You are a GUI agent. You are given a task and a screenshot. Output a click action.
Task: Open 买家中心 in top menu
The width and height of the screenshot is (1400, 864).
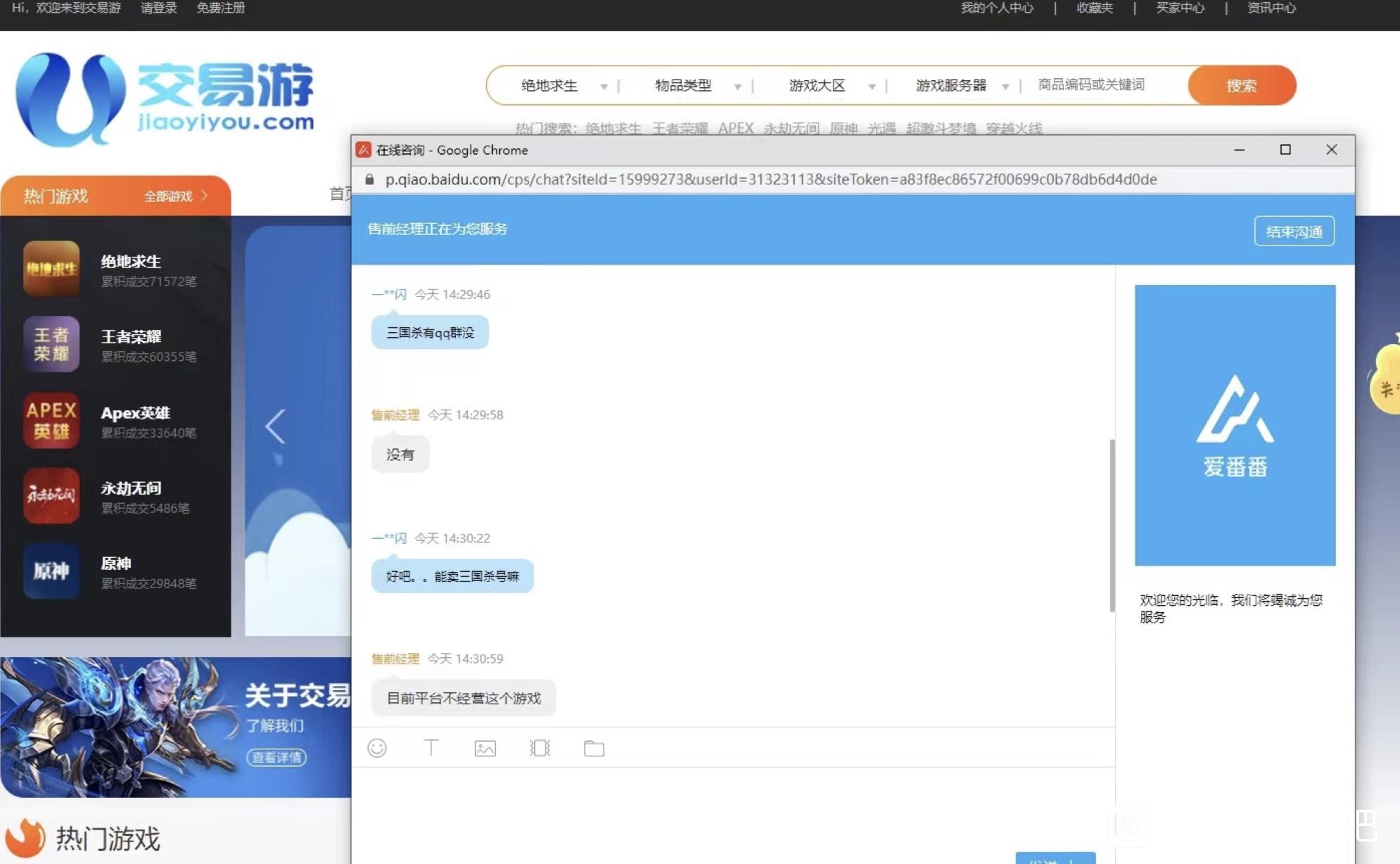tap(1180, 8)
